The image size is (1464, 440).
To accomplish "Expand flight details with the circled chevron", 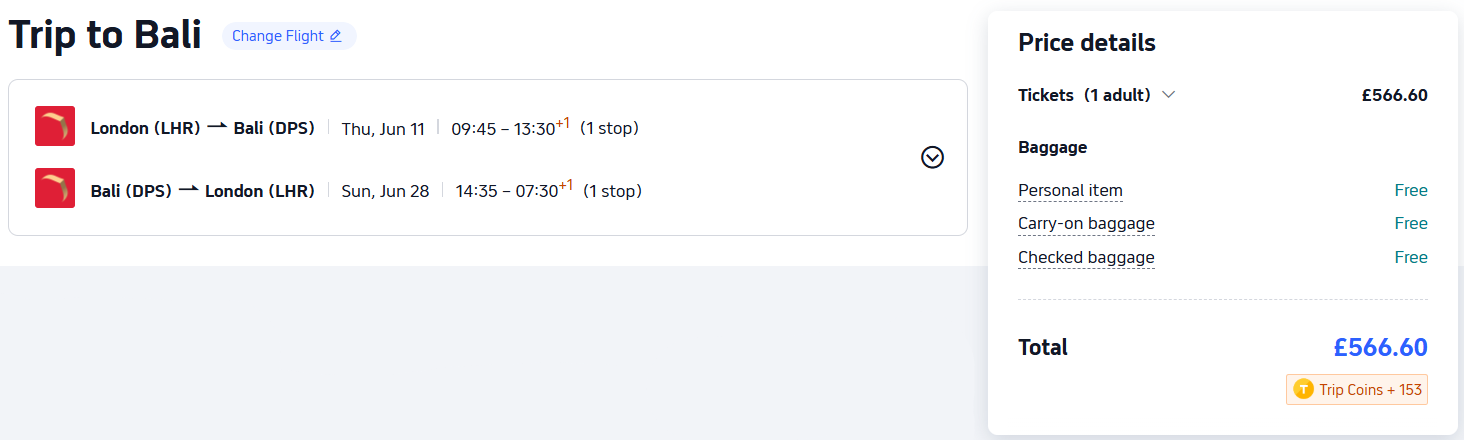I will [x=932, y=157].
